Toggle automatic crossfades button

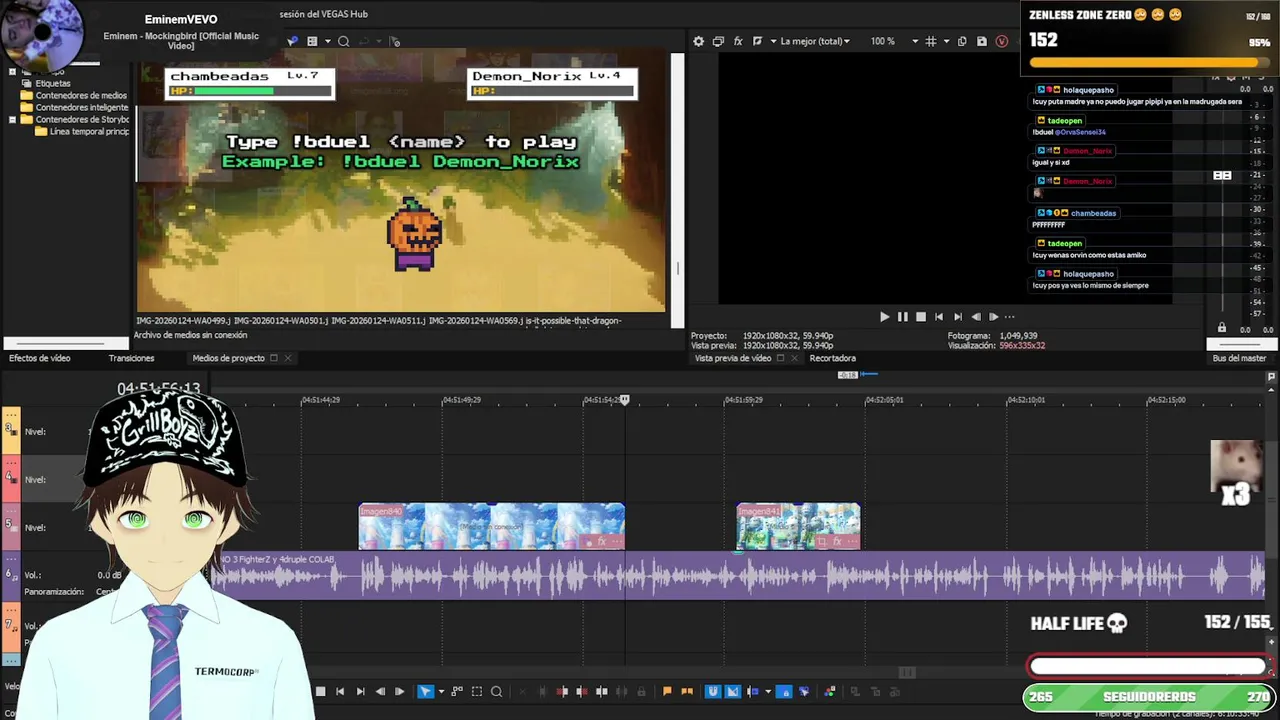coord(732,691)
